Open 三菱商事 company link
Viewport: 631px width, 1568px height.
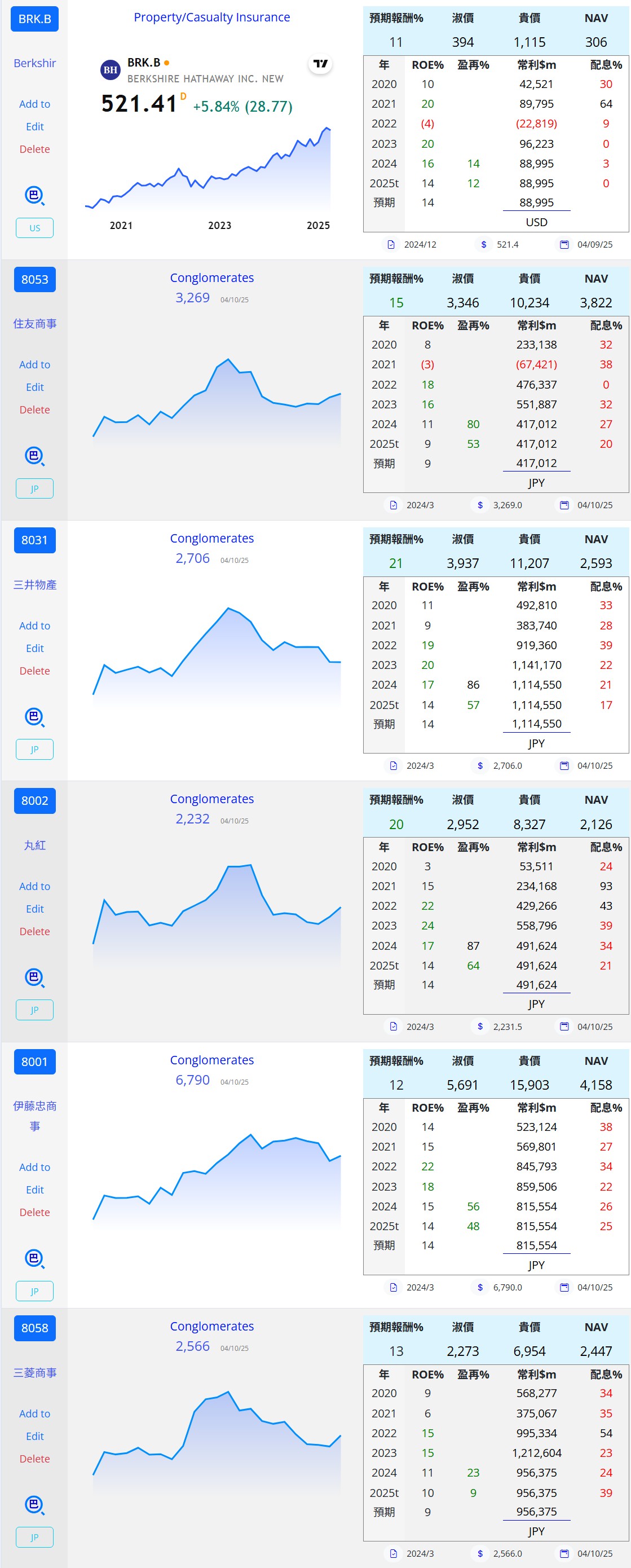click(35, 1373)
